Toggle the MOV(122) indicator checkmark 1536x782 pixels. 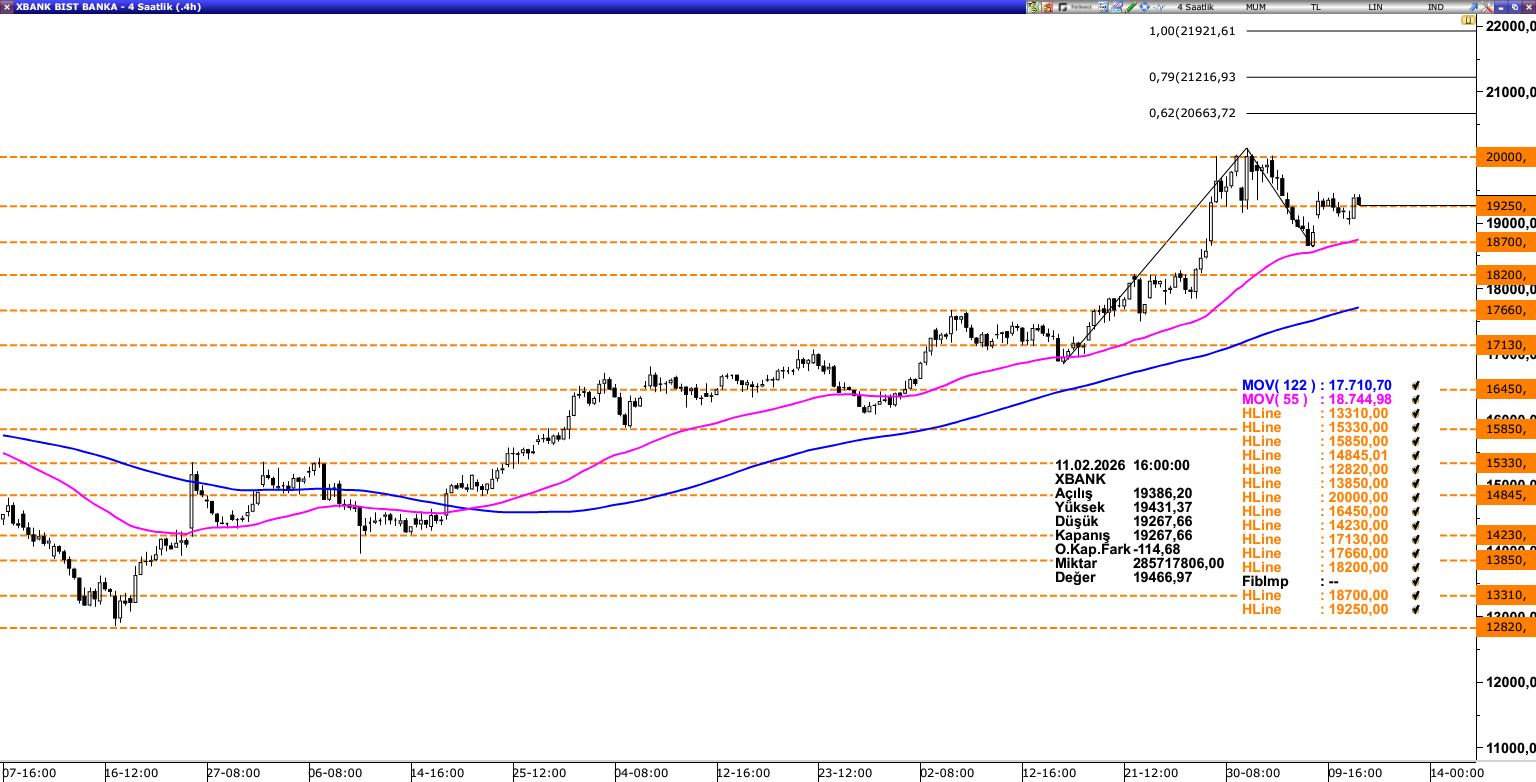(1416, 385)
